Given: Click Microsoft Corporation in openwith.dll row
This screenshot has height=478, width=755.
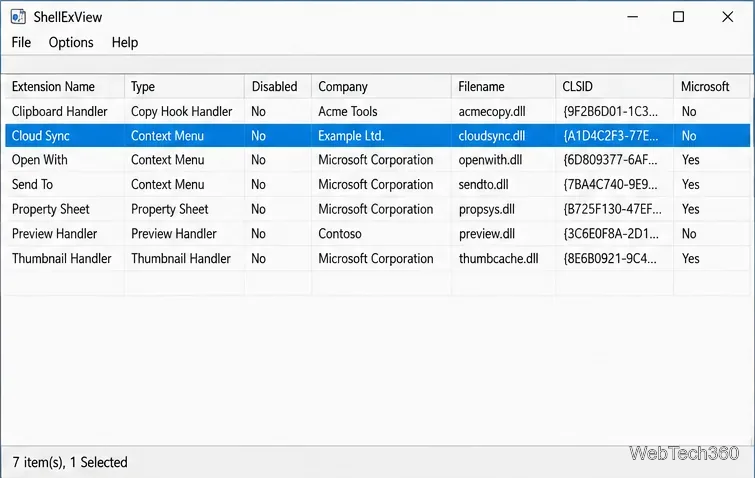Looking at the screenshot, I should [376, 160].
